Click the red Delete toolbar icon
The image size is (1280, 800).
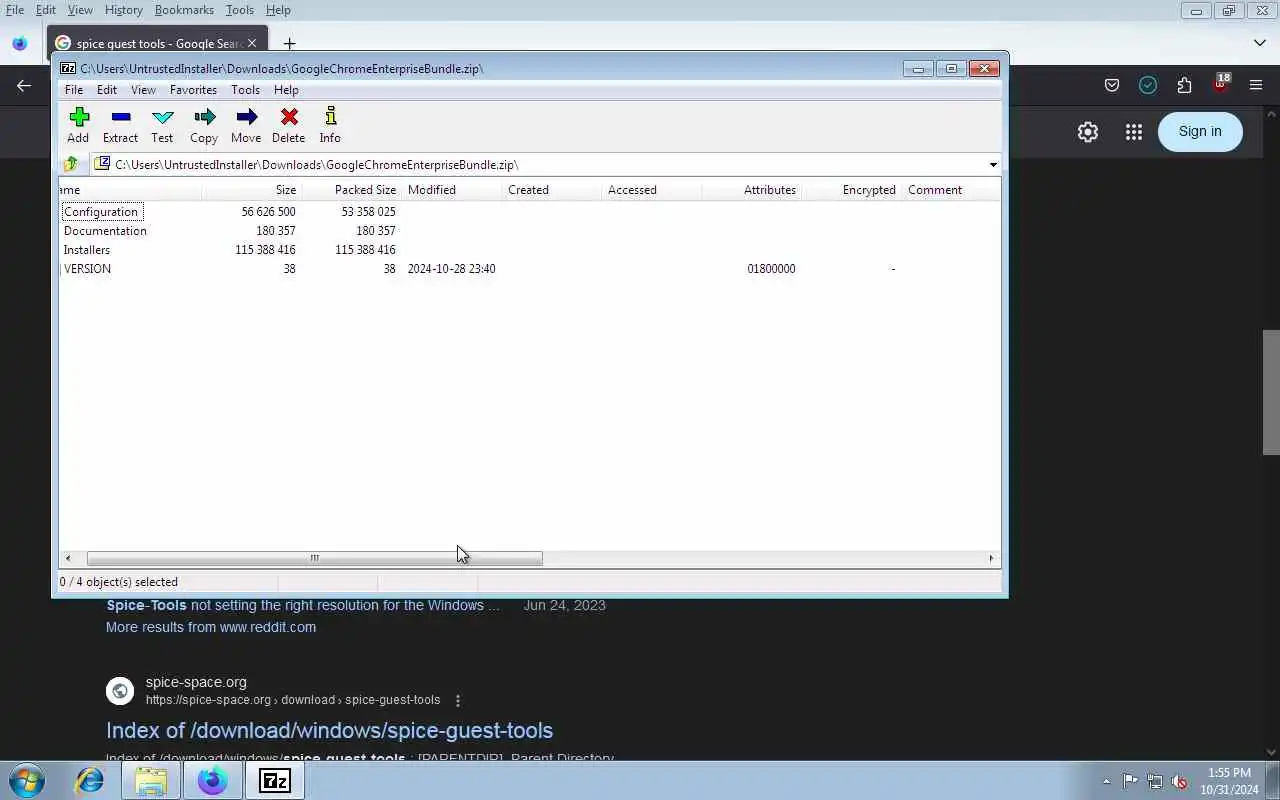point(288,126)
